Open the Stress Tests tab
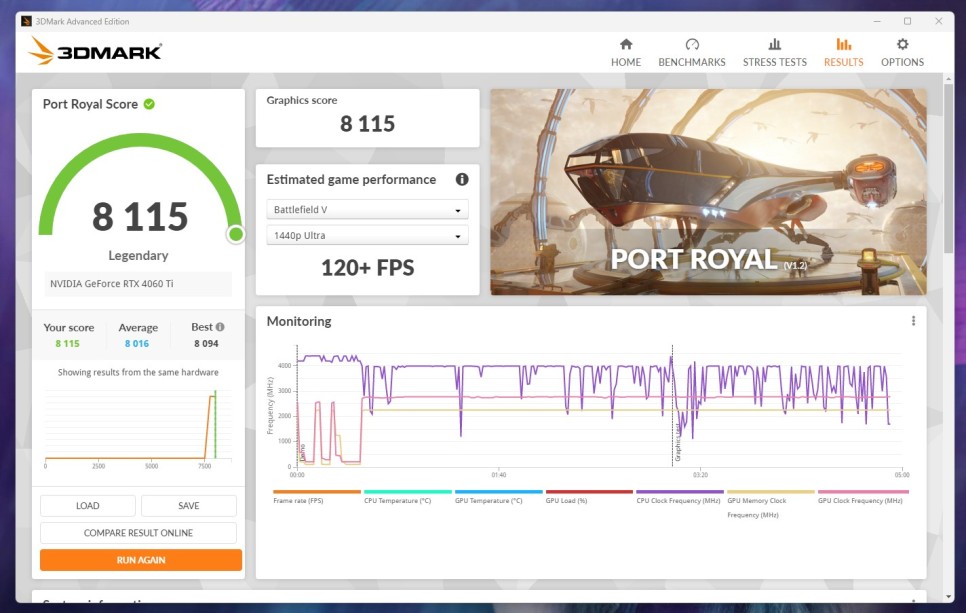The width and height of the screenshot is (966, 613). click(x=774, y=52)
